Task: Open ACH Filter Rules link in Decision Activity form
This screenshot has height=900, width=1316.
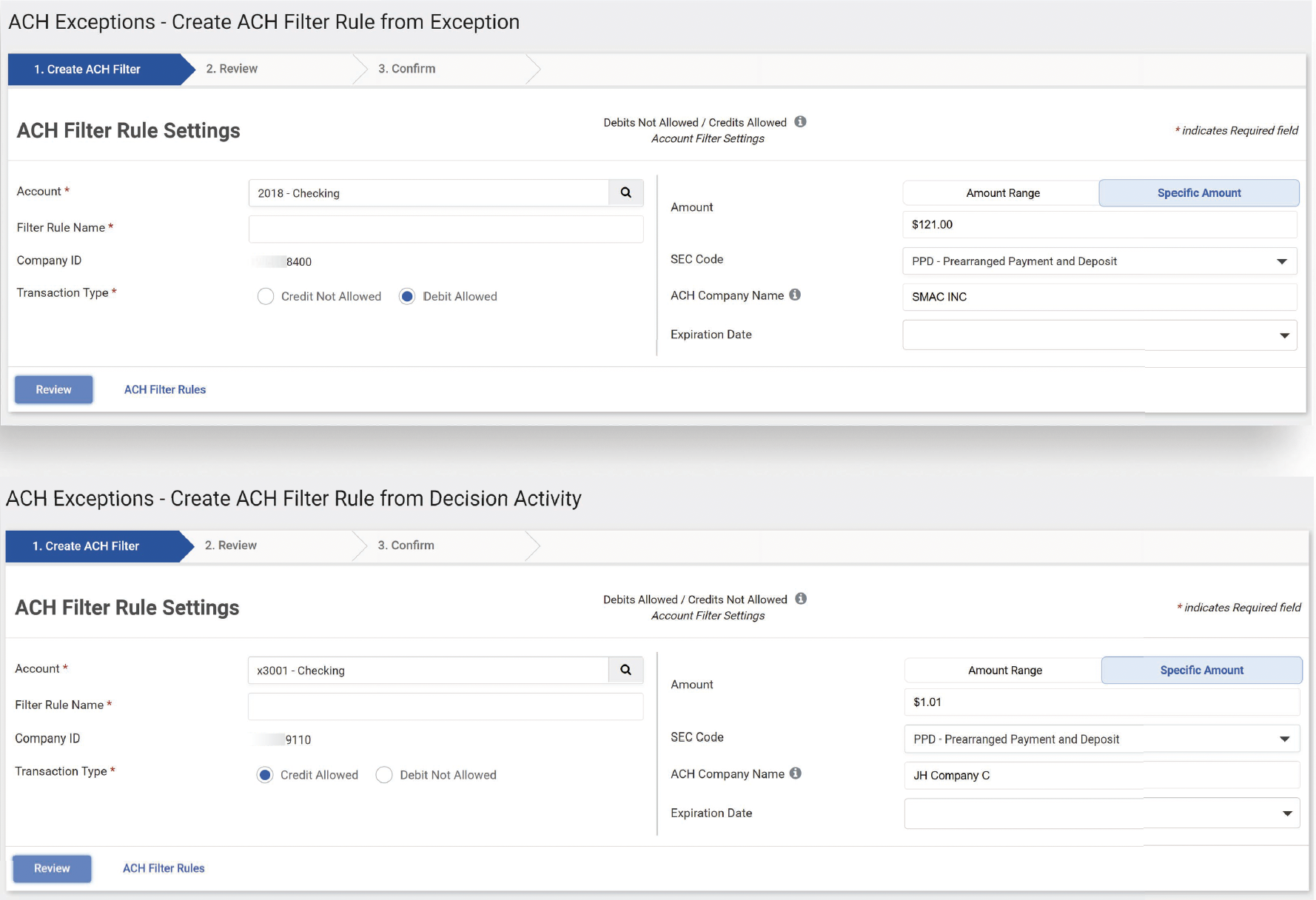Action: pos(164,868)
